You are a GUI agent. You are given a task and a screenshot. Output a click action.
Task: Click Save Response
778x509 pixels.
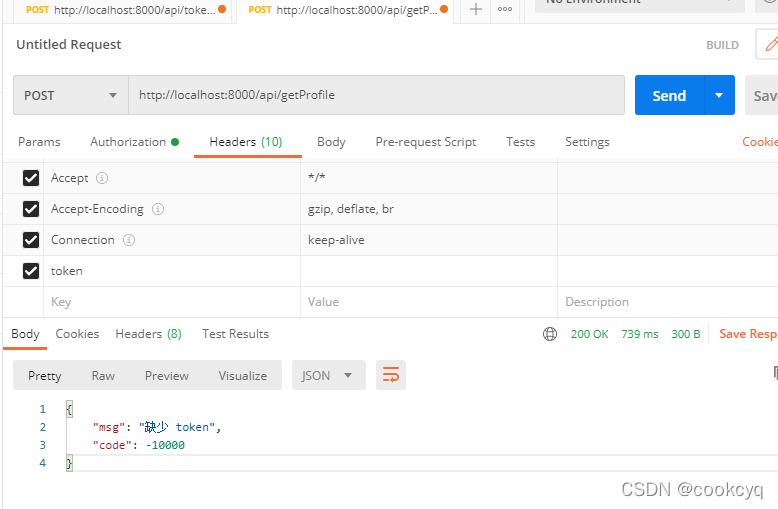(748, 334)
